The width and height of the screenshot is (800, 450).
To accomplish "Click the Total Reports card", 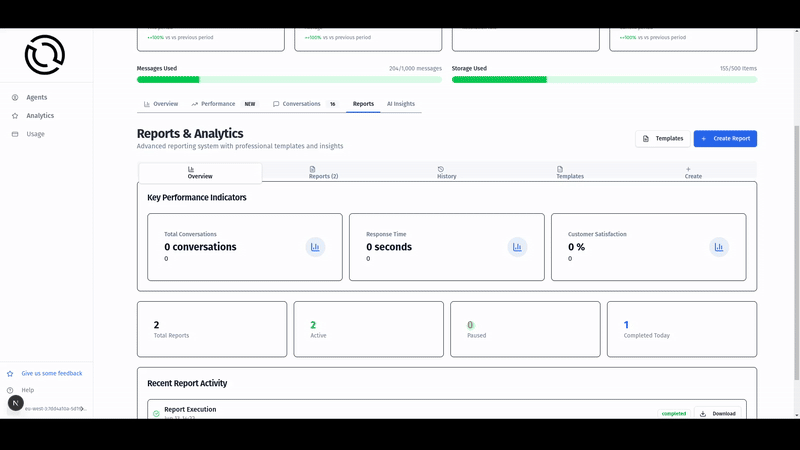I will 212,329.
